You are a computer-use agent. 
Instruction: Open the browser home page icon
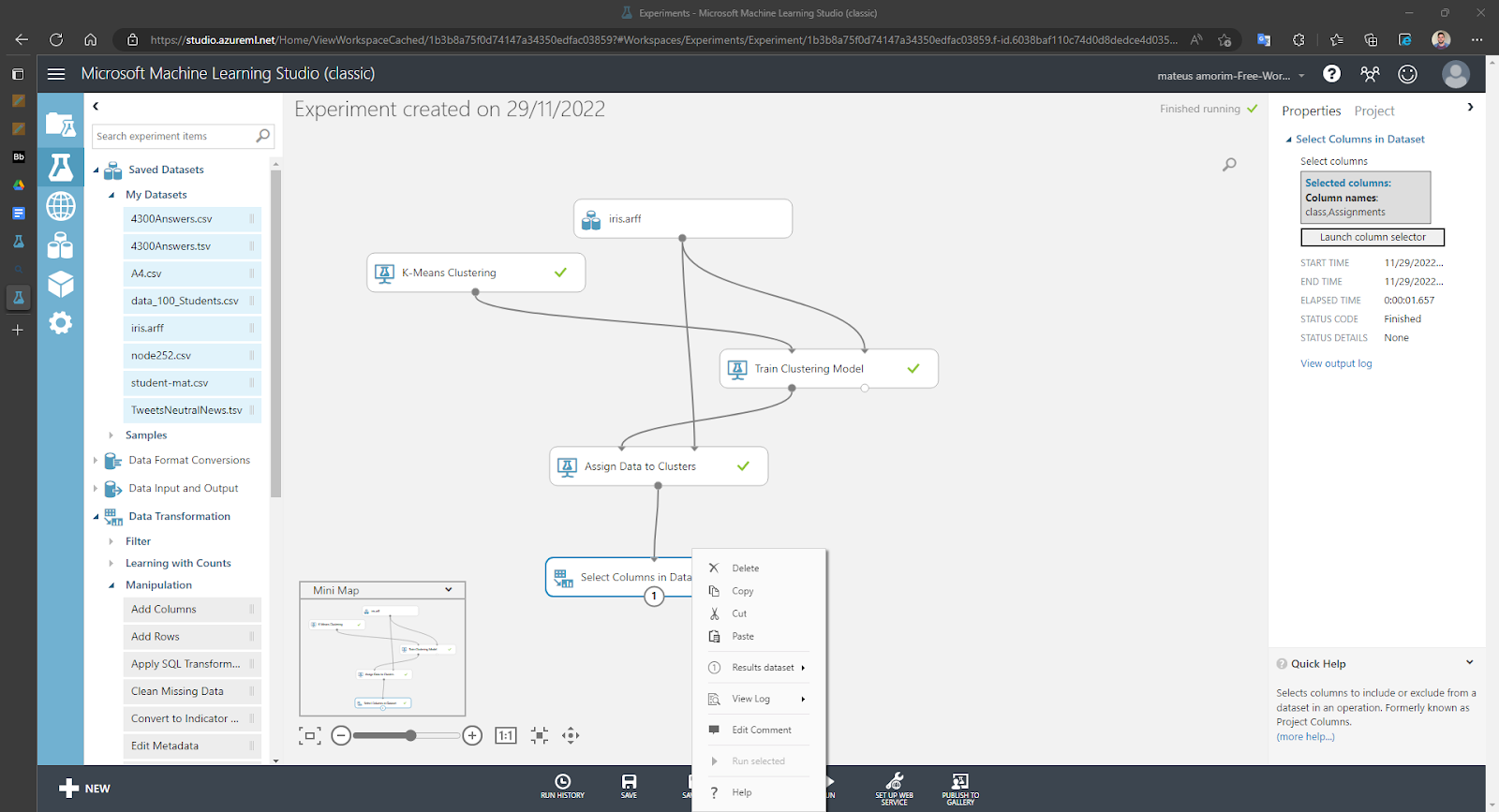tap(91, 39)
